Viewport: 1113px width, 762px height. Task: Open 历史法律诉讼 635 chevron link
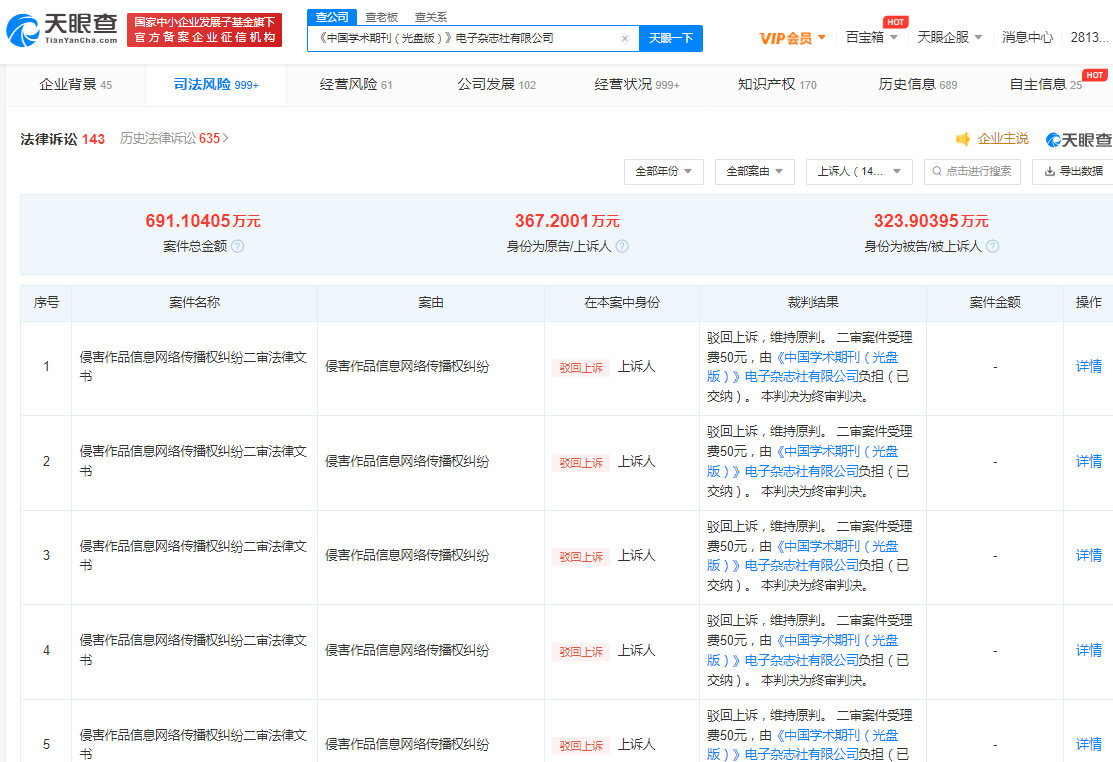click(x=174, y=138)
